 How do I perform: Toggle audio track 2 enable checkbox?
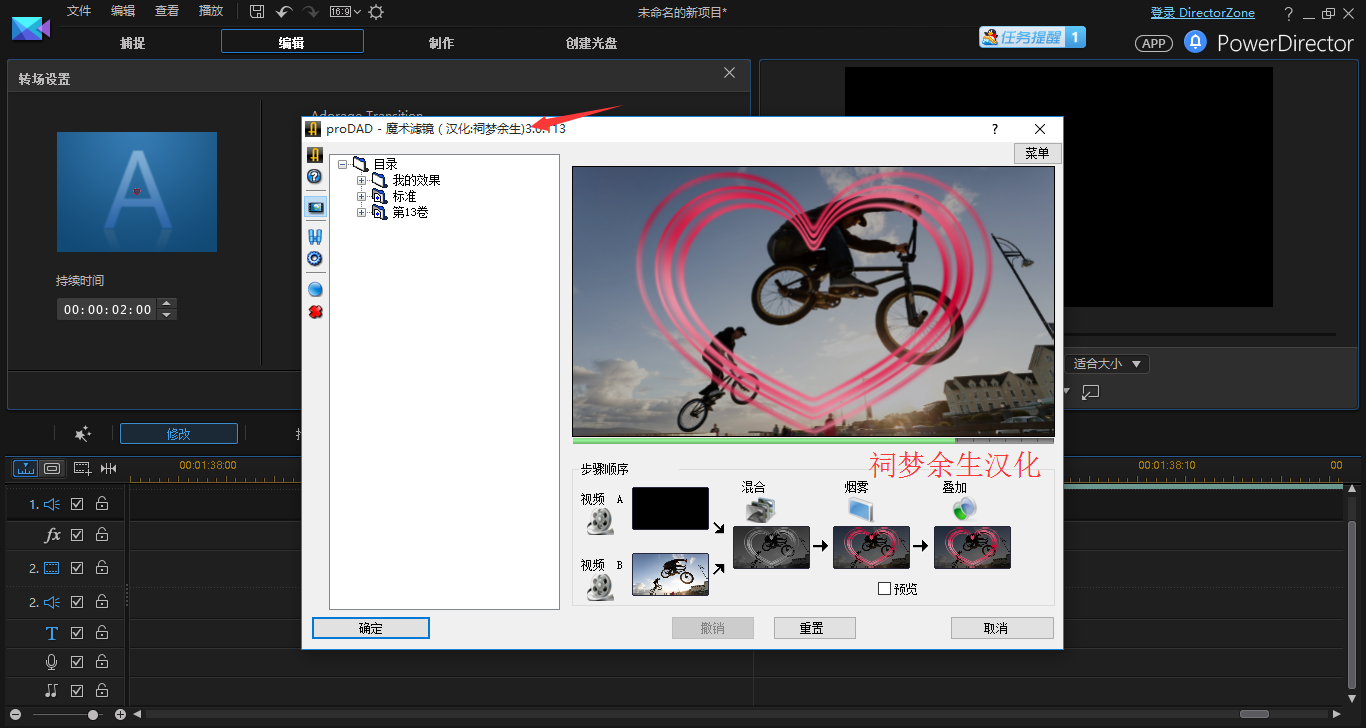77,601
